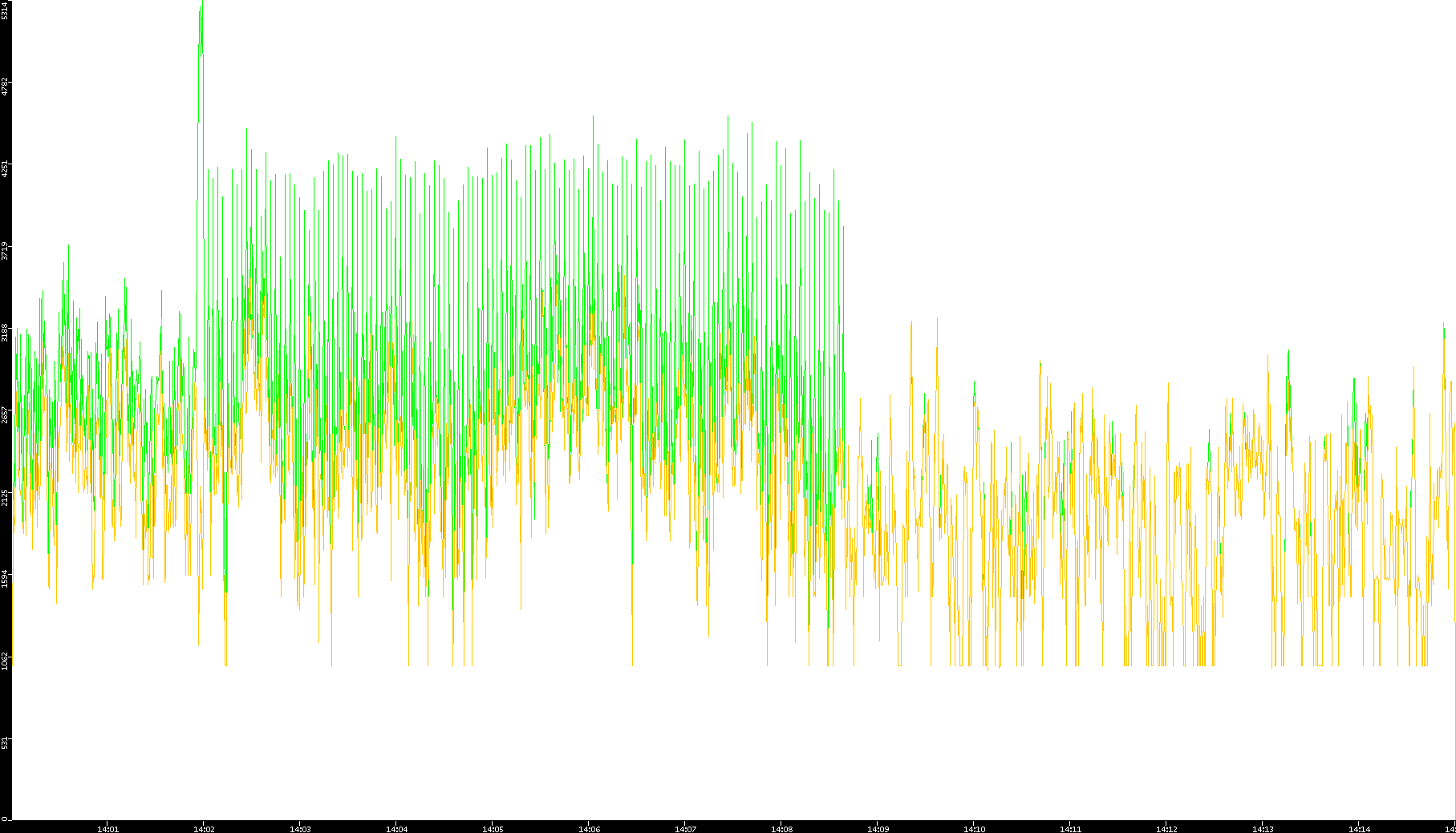Click the 14:01 time label
Screen dimensions: 1456x833
tap(107, 829)
